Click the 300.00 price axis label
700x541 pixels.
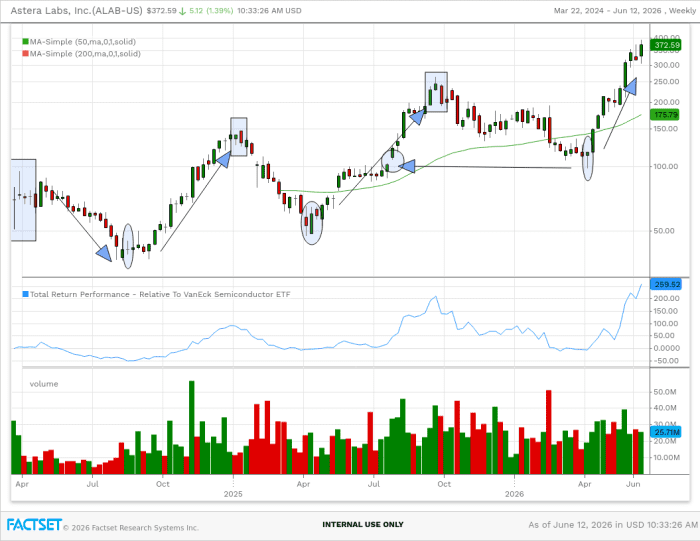[667, 65]
